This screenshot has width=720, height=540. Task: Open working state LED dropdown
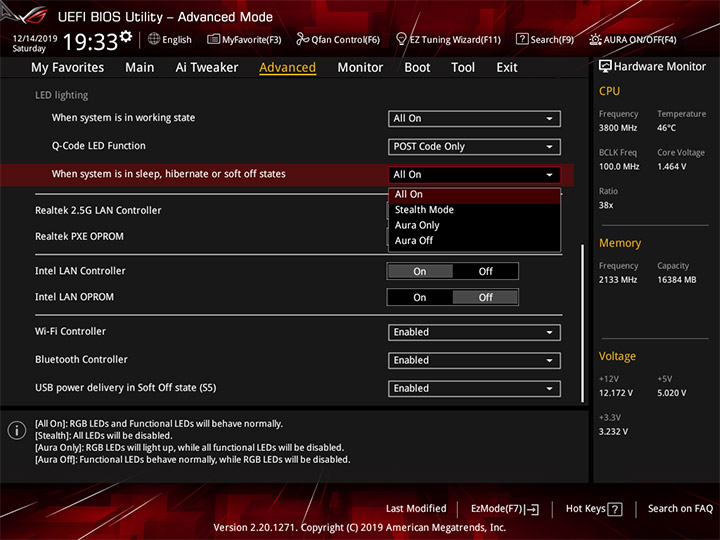coord(474,118)
